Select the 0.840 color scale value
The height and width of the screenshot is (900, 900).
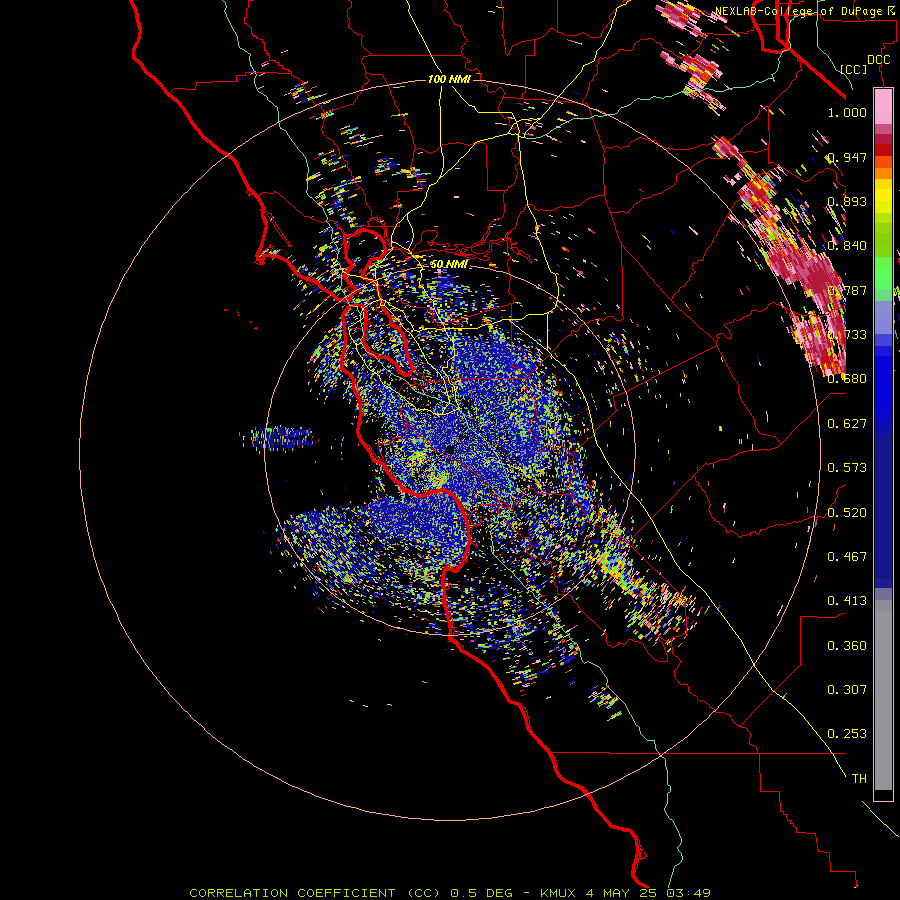click(847, 246)
